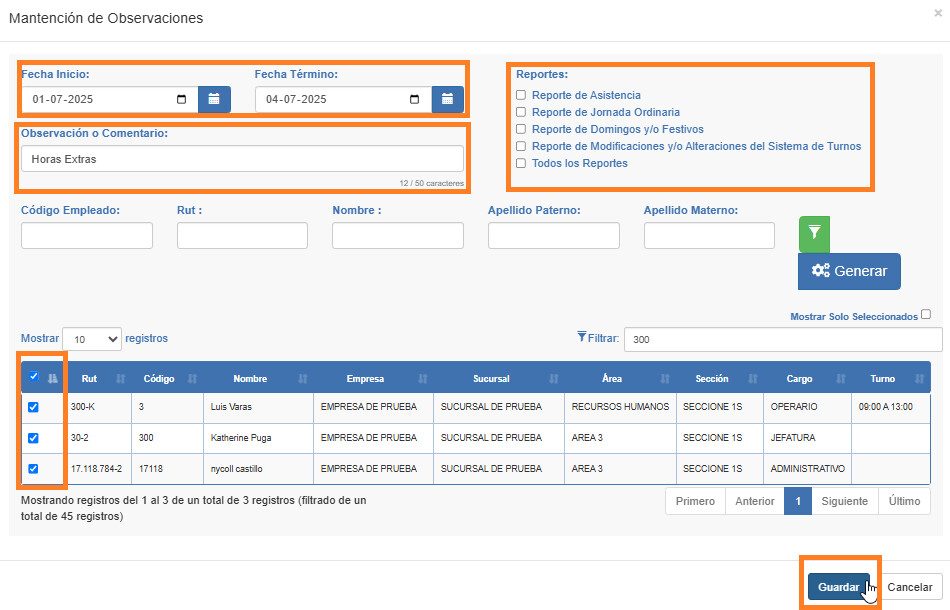The width and height of the screenshot is (950, 610).
Task: Check Todos los Reportes
Action: (520, 163)
